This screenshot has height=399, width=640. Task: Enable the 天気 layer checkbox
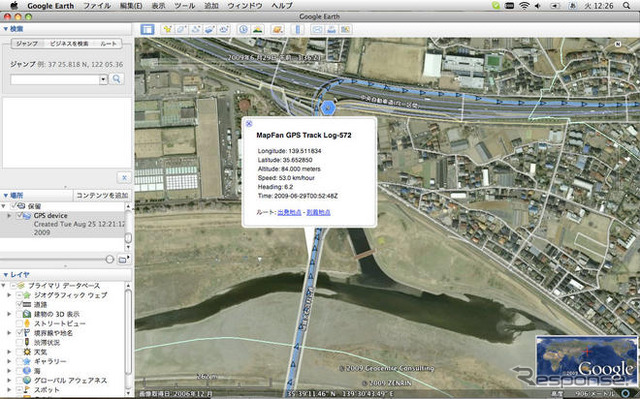pos(19,352)
